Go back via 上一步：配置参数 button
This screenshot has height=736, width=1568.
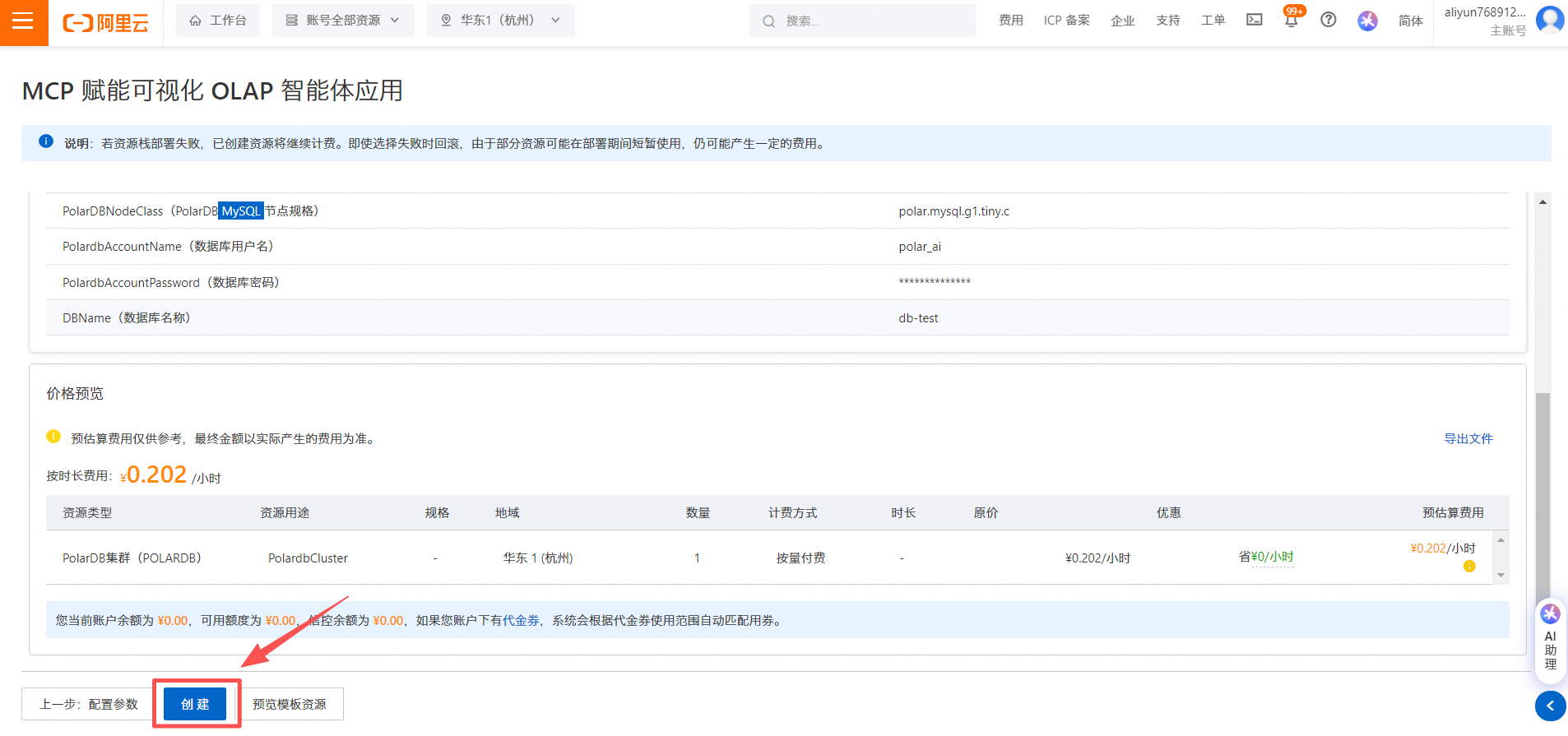(x=89, y=704)
